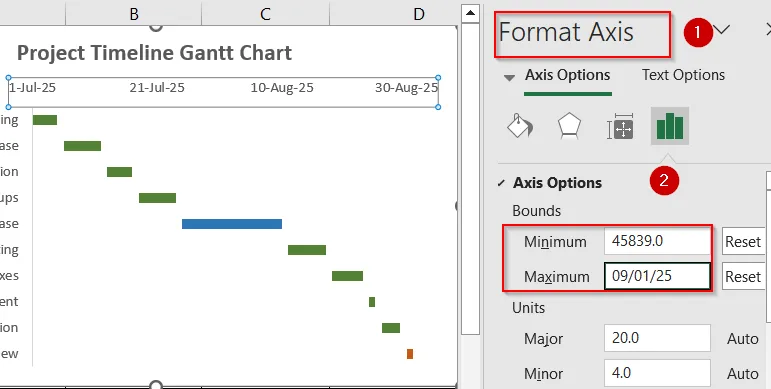Click the Format Axis pane title
771x389 pixels.
[x=566, y=32]
